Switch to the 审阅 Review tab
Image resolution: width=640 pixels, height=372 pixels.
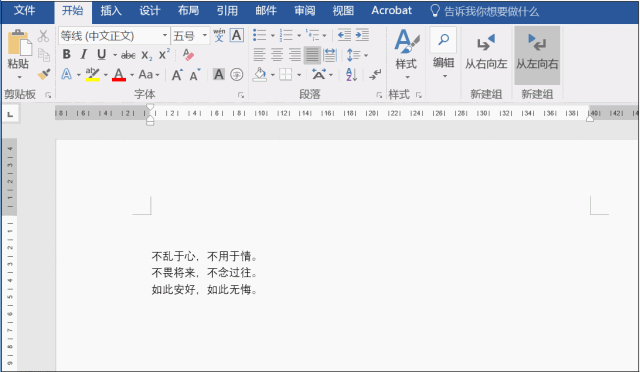tap(304, 11)
